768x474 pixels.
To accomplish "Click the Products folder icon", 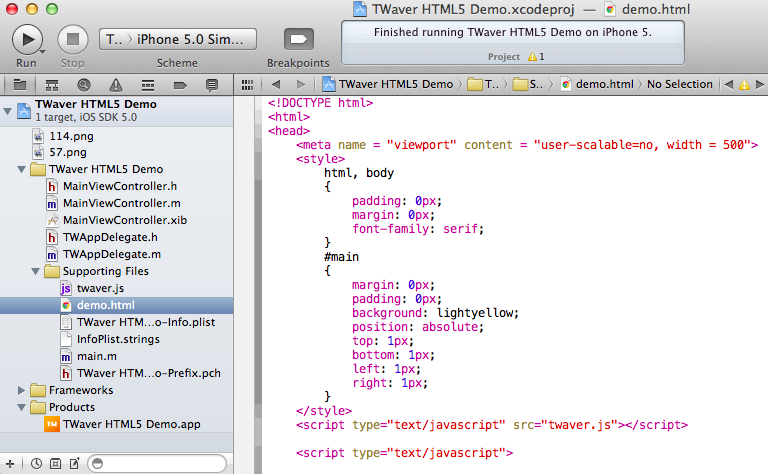I will (38, 407).
